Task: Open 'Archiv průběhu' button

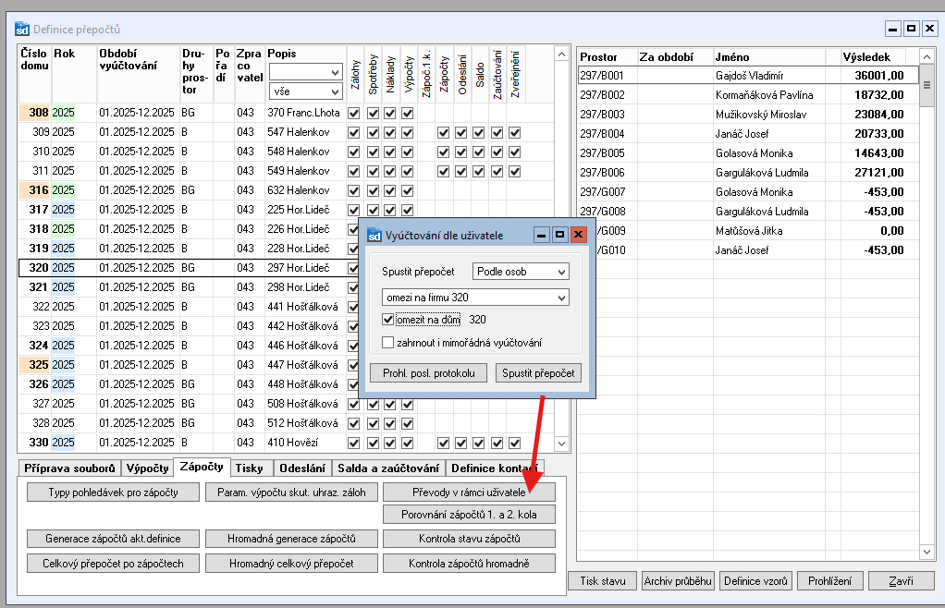Action: pyautogui.click(x=677, y=581)
